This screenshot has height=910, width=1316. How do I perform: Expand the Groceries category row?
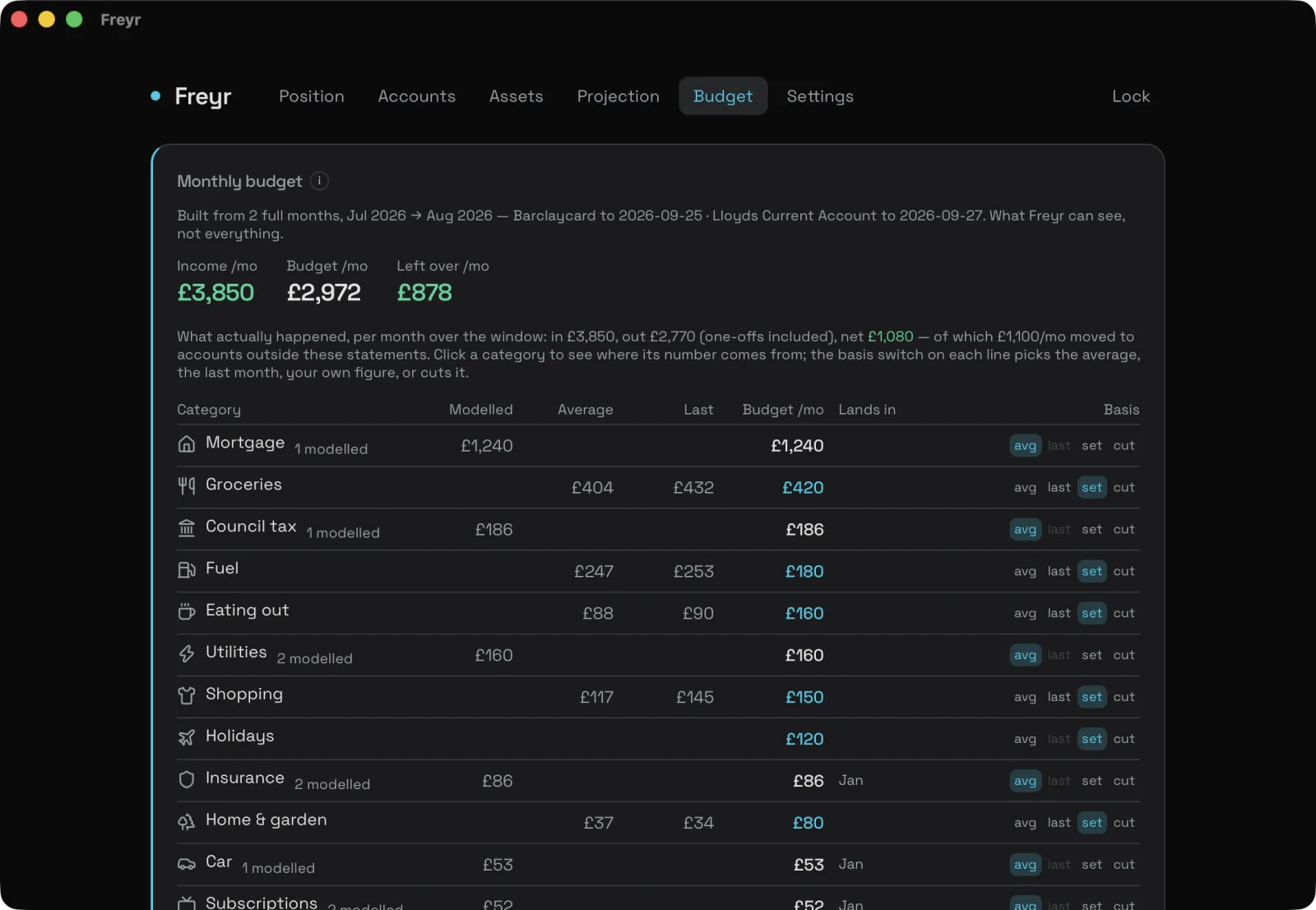658,488
